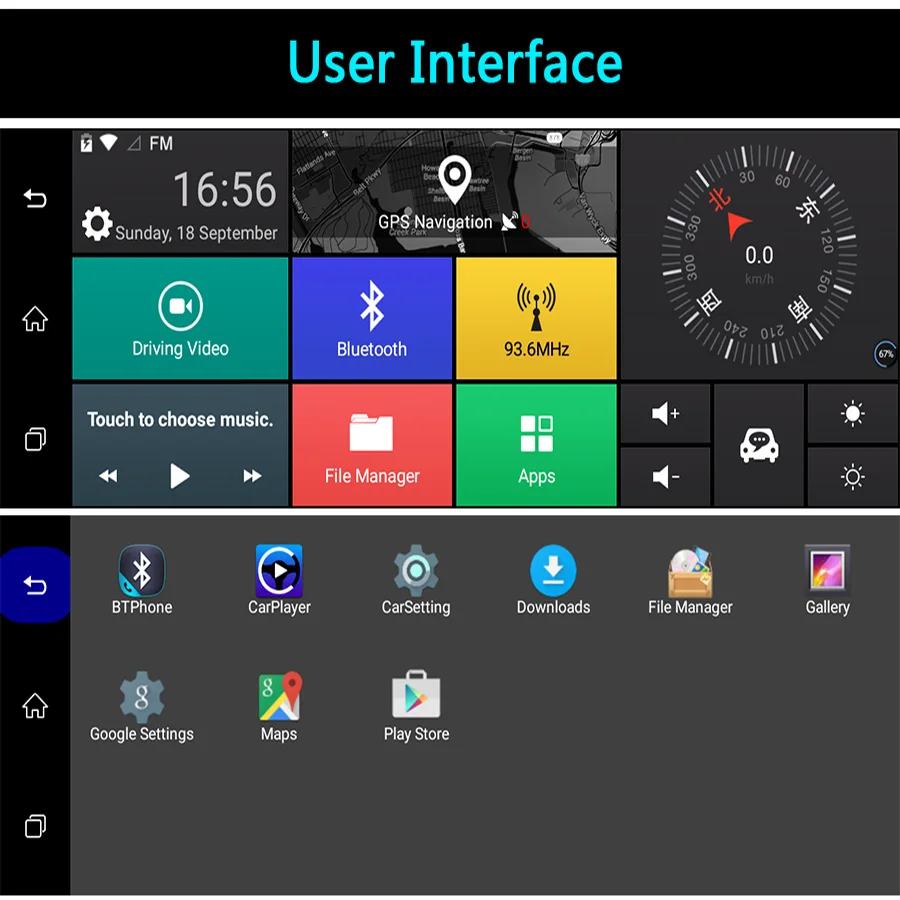Open the Bluetooth tile
This screenshot has height=900, width=900.
372,318
